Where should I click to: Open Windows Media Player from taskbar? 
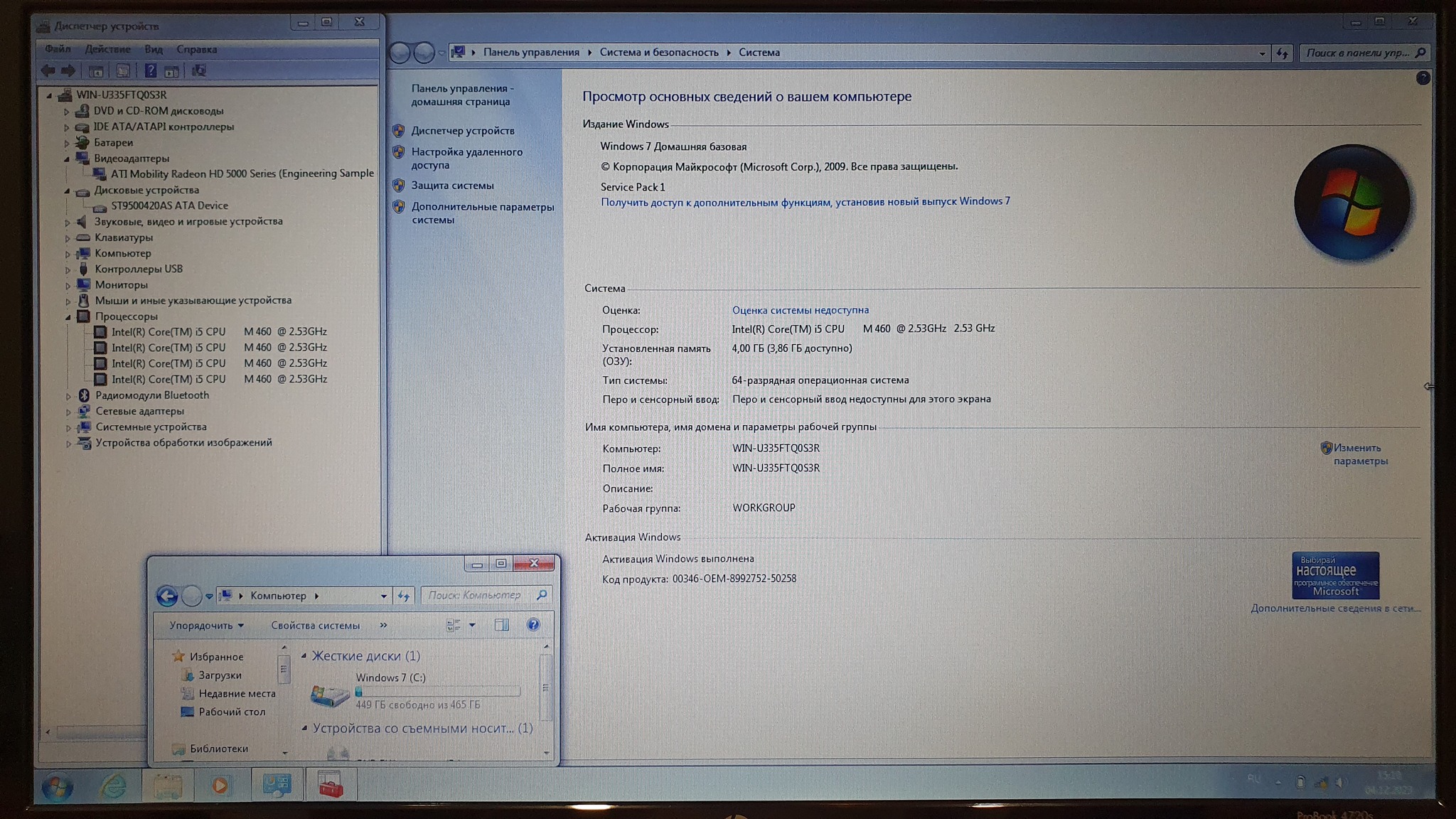220,786
